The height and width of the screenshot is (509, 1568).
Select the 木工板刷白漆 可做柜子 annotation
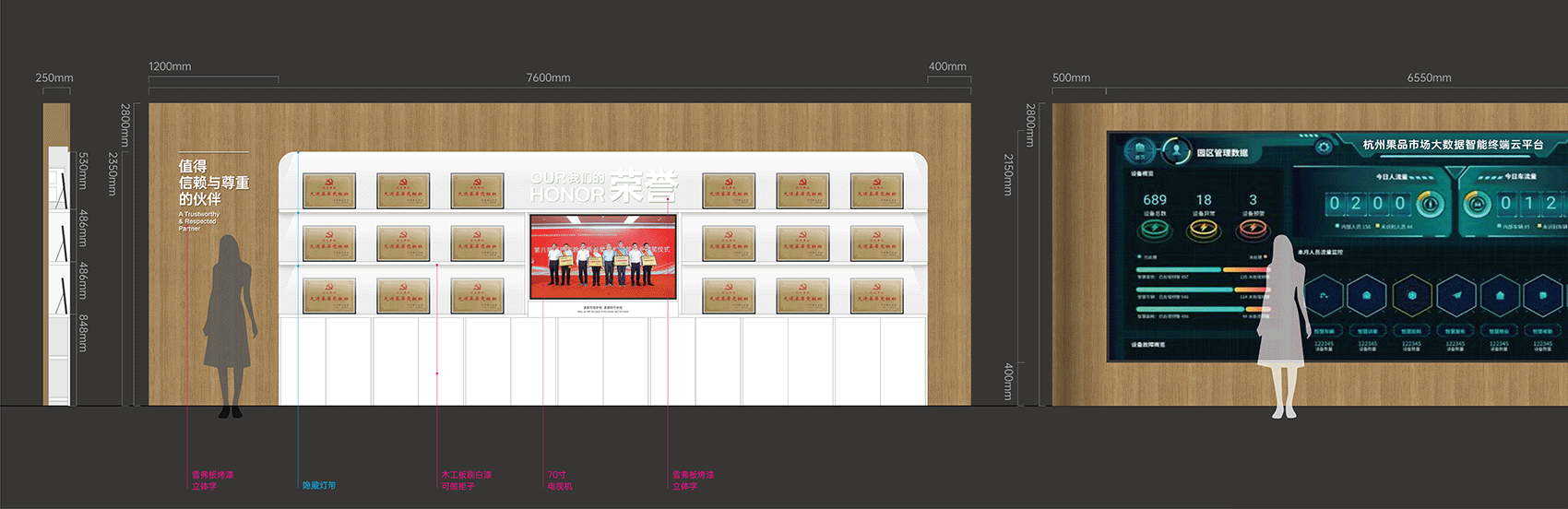[466, 480]
